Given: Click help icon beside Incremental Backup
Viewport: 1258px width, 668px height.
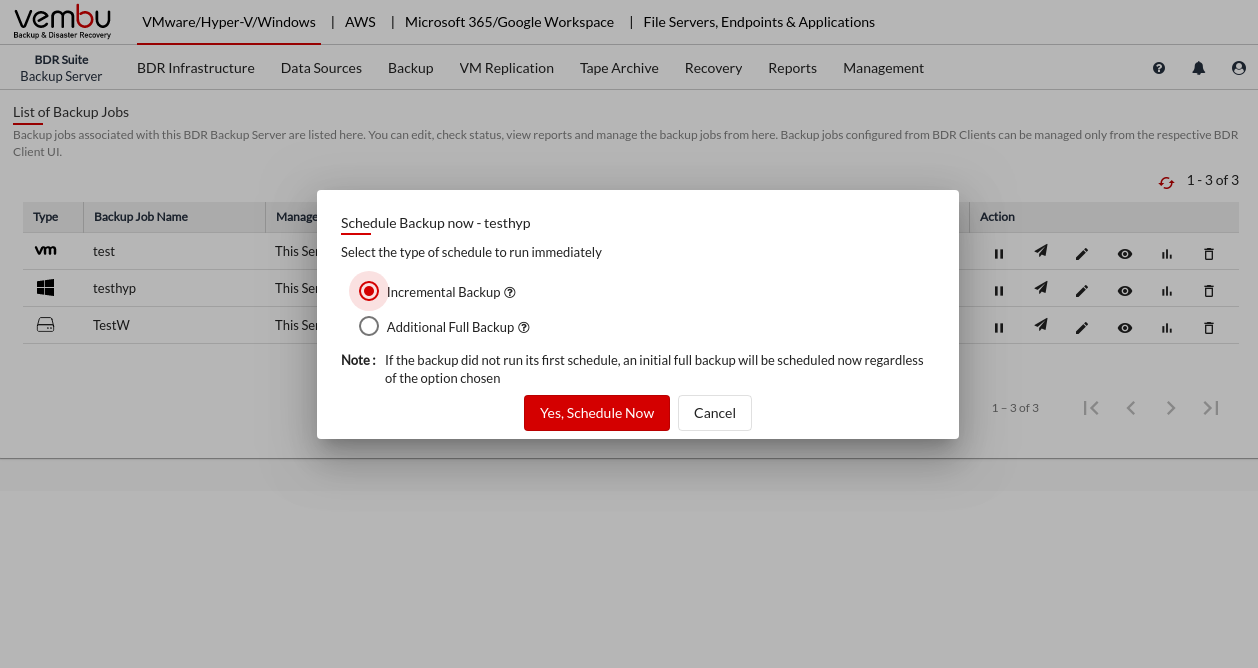Looking at the screenshot, I should click(x=510, y=293).
